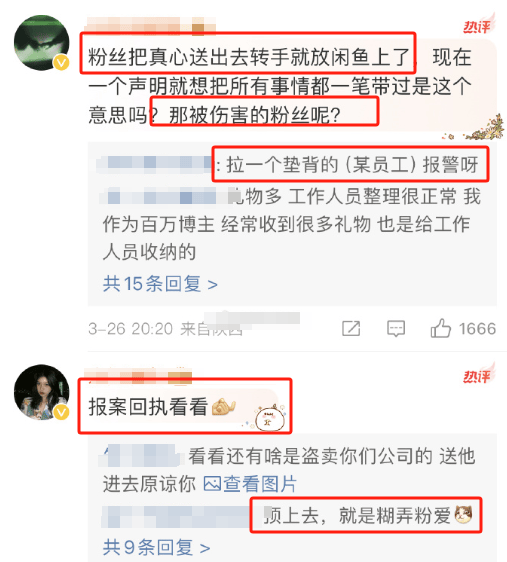
Task: Click the first commenter's green avatar
Action: (x=41, y=43)
